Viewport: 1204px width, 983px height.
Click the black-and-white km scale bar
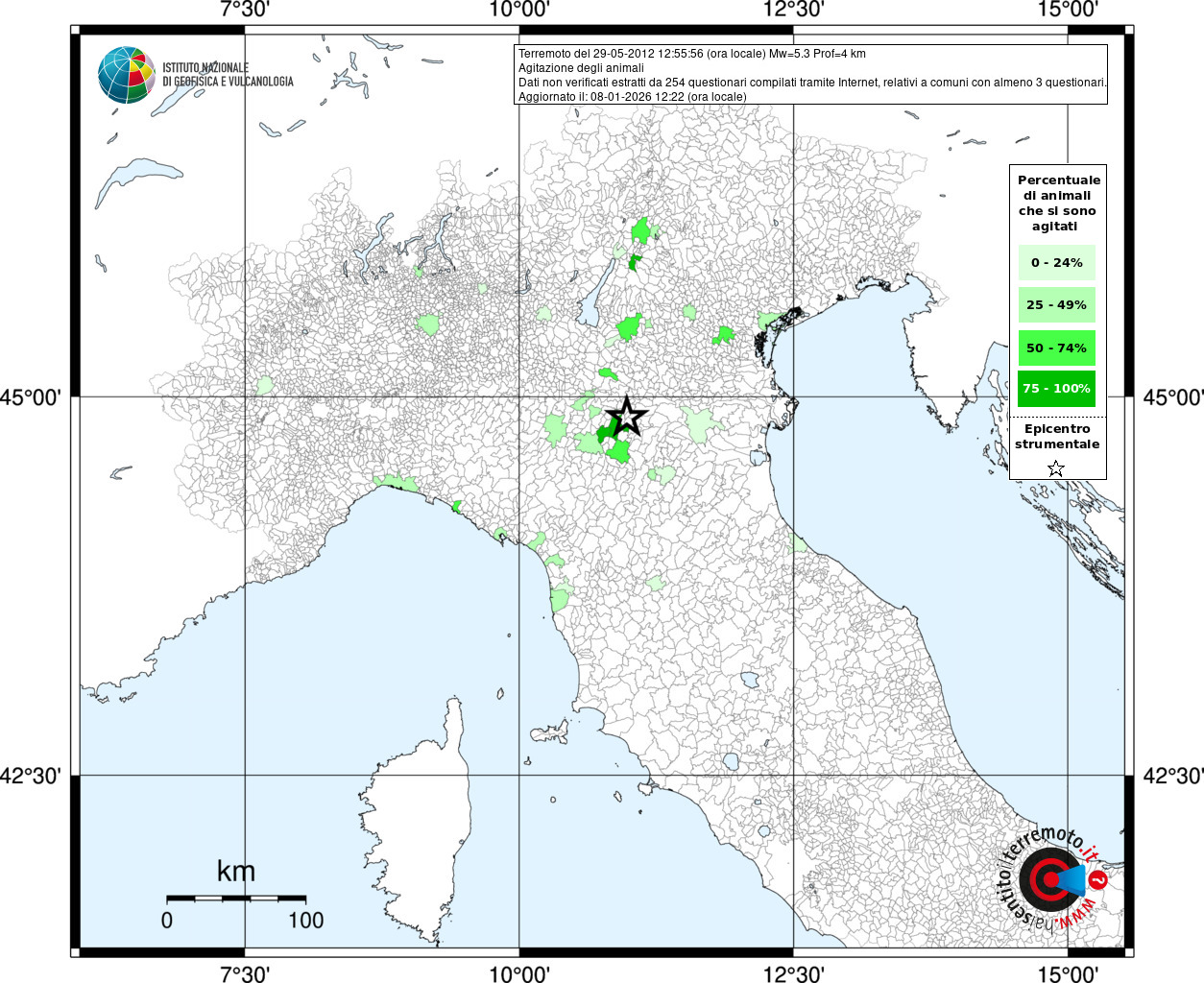pos(236,899)
